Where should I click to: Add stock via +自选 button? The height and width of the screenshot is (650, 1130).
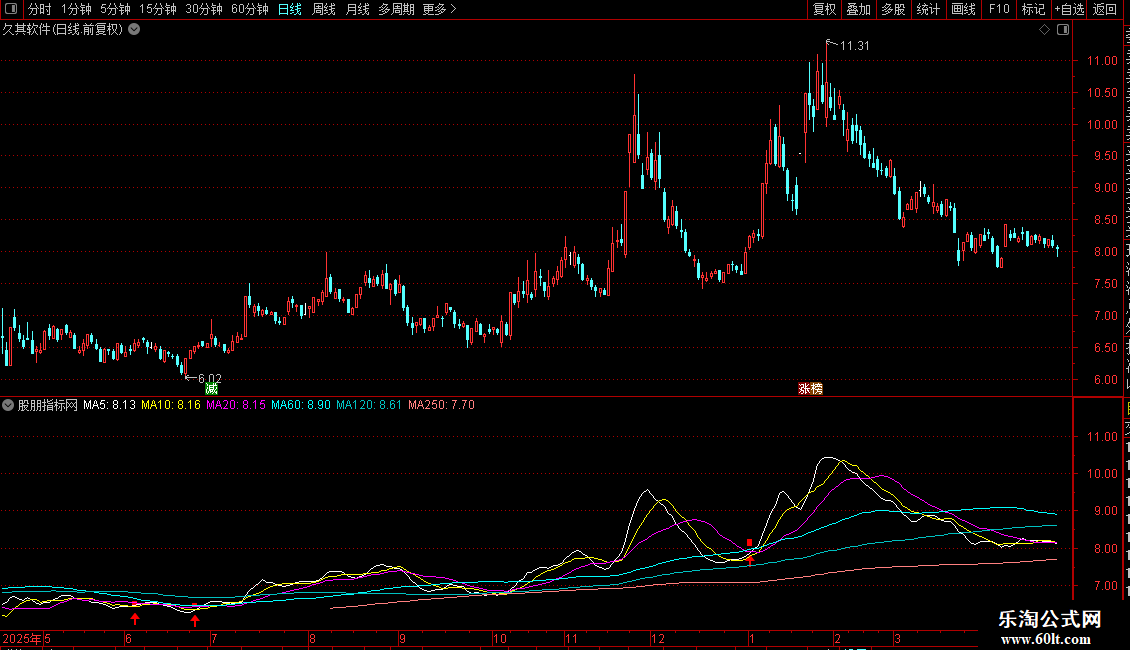pos(1069,9)
